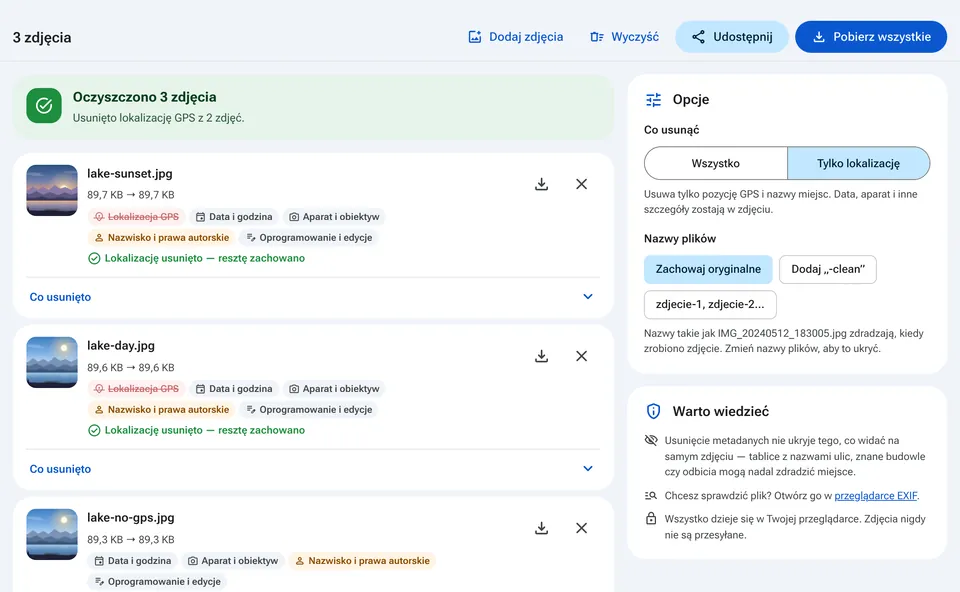Viewport: 960px width, 592px height.
Task: Click the lake-sunset.jpg thumbnail
Action: (52, 190)
